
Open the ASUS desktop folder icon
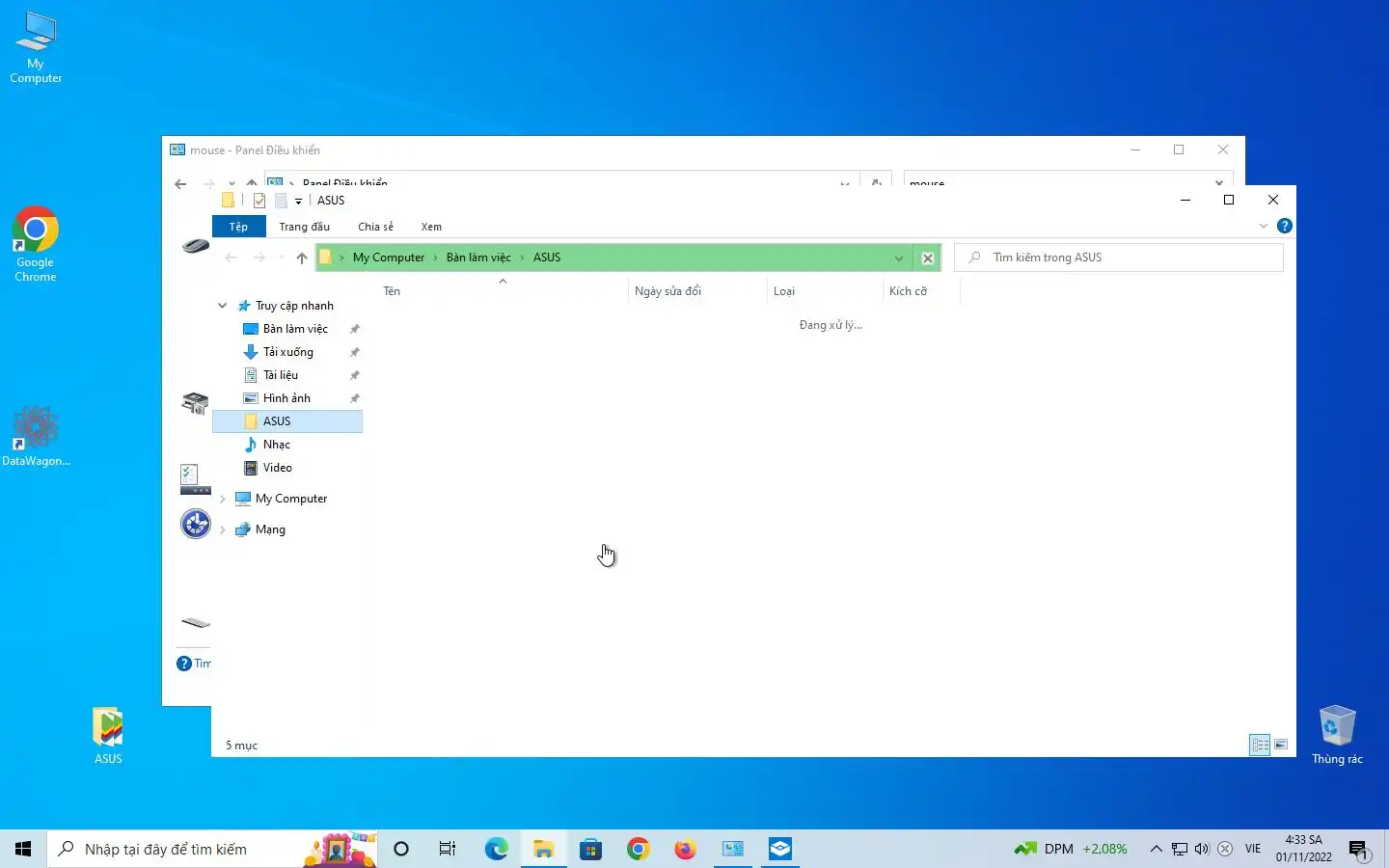coord(108,736)
